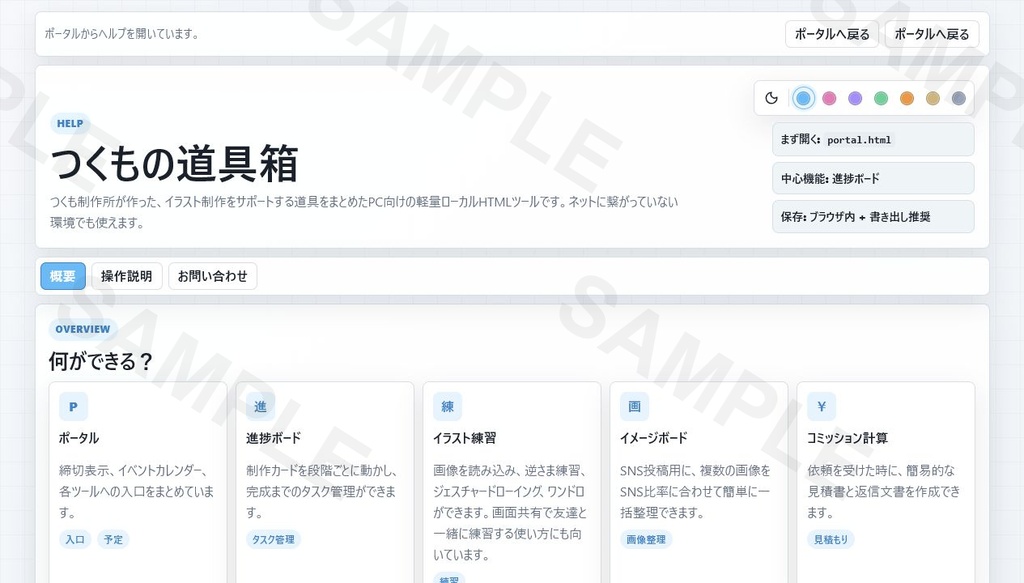The width and height of the screenshot is (1024, 583).
Task: Select the tan theme color swatch
Action: click(x=933, y=98)
